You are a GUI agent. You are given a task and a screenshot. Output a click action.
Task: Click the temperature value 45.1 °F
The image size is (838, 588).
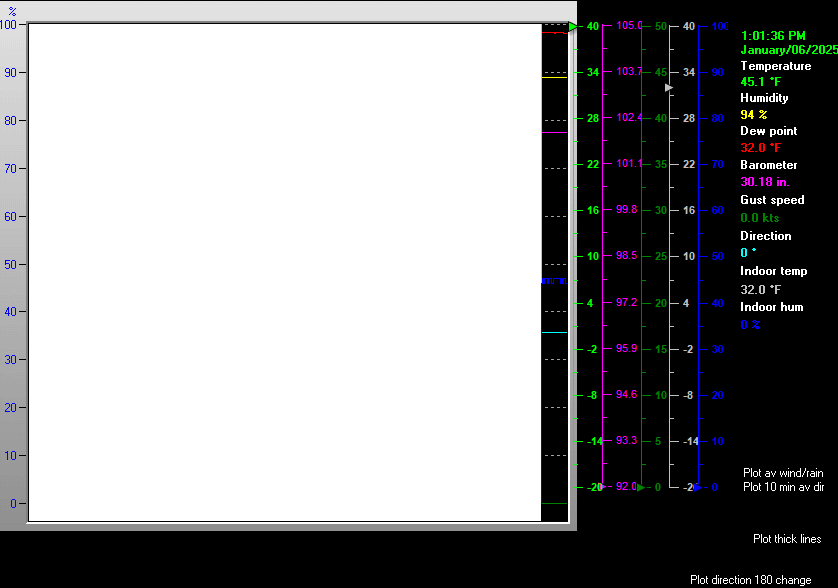coord(761,82)
